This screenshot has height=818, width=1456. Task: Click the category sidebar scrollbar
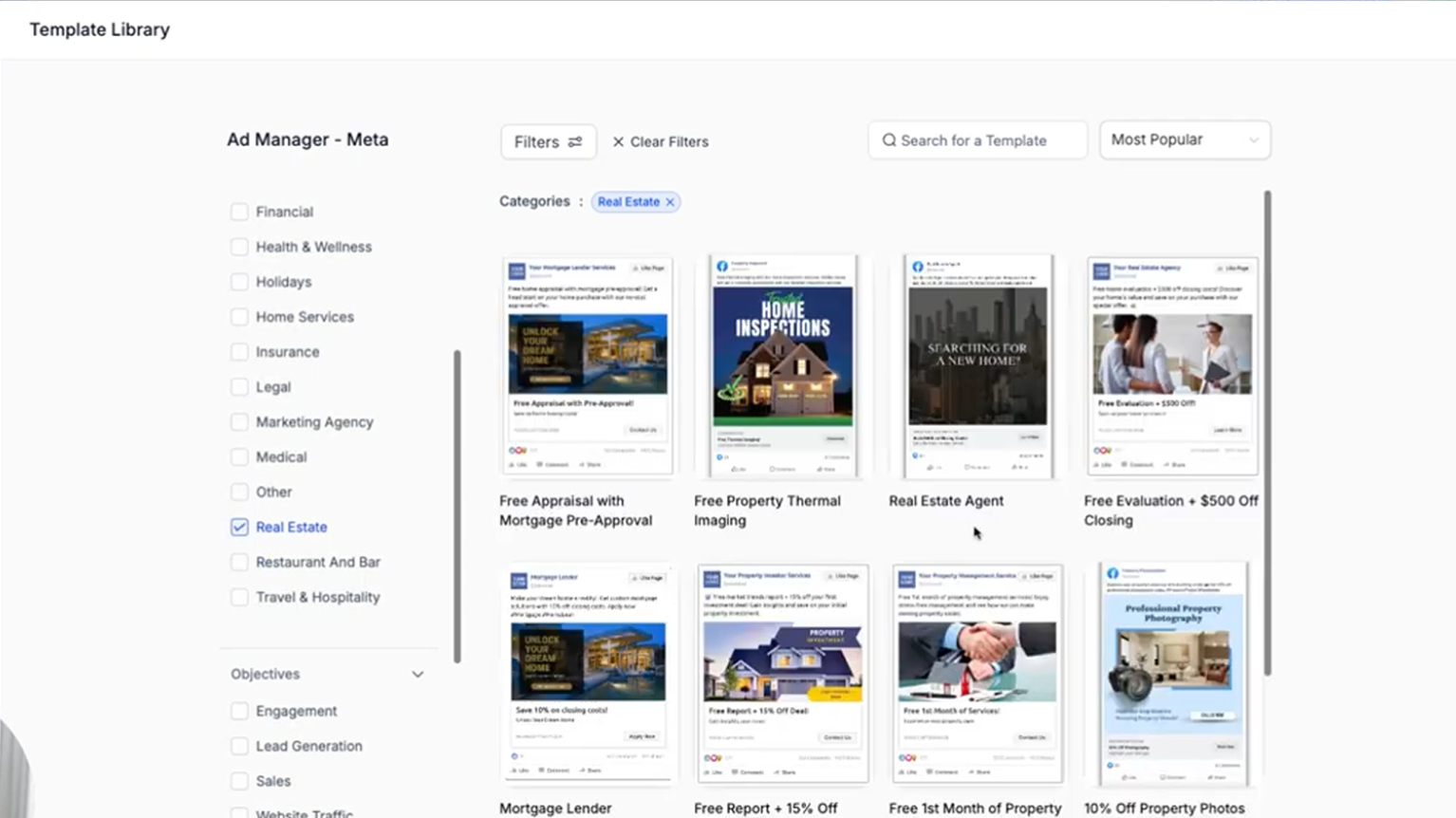point(457,506)
